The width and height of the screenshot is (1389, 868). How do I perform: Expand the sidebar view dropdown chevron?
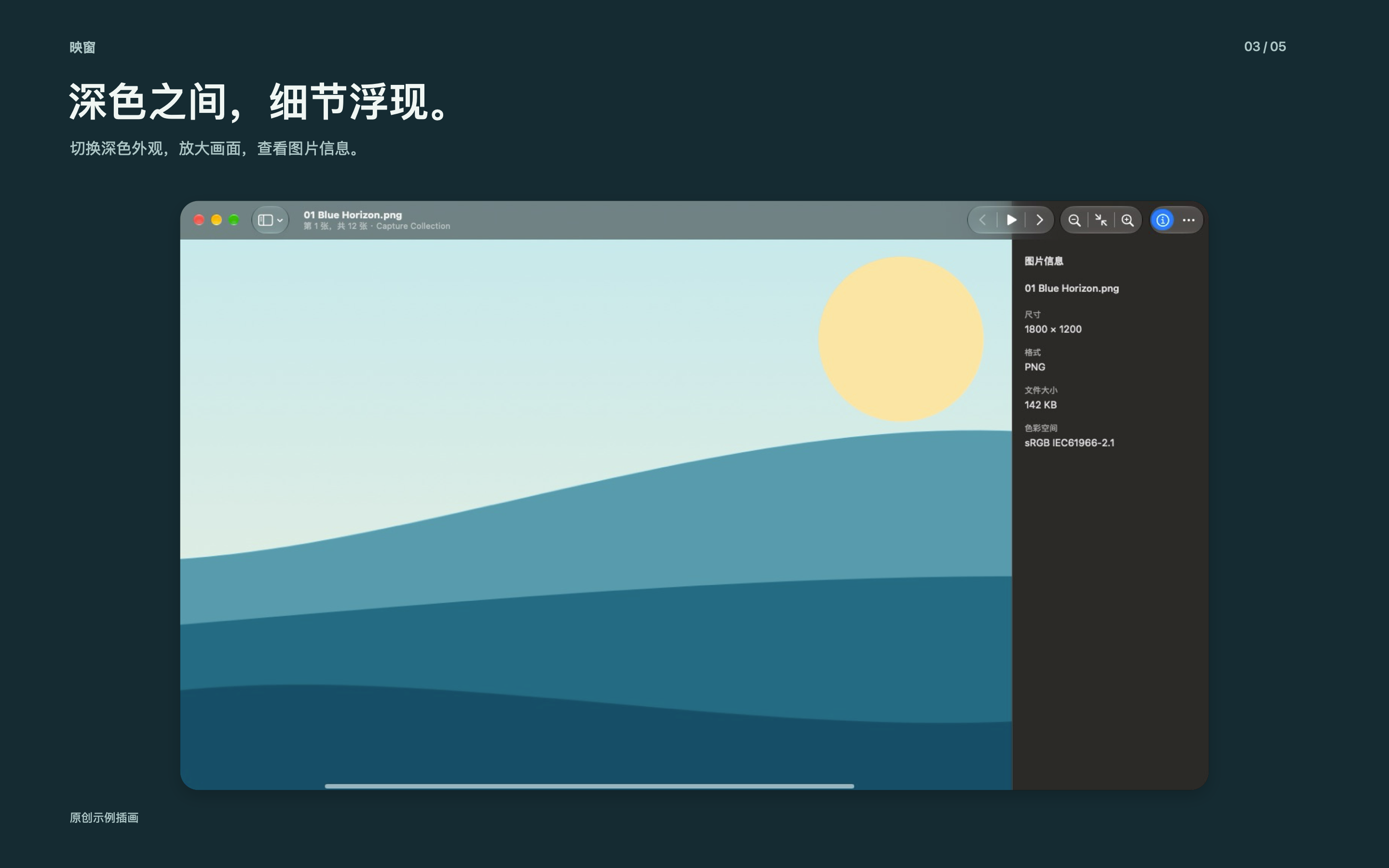[280, 220]
